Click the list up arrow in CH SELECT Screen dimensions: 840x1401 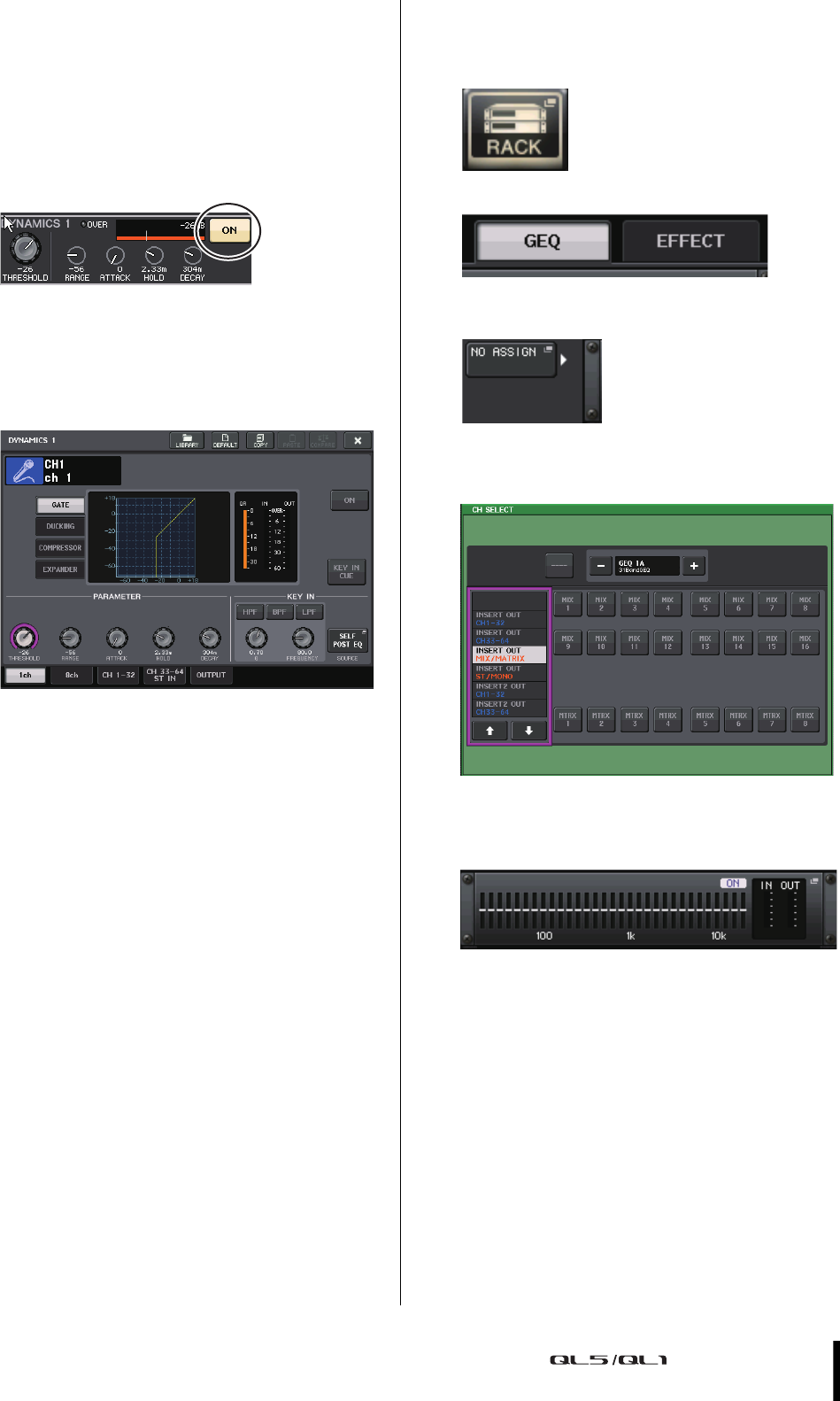pyautogui.click(x=489, y=731)
